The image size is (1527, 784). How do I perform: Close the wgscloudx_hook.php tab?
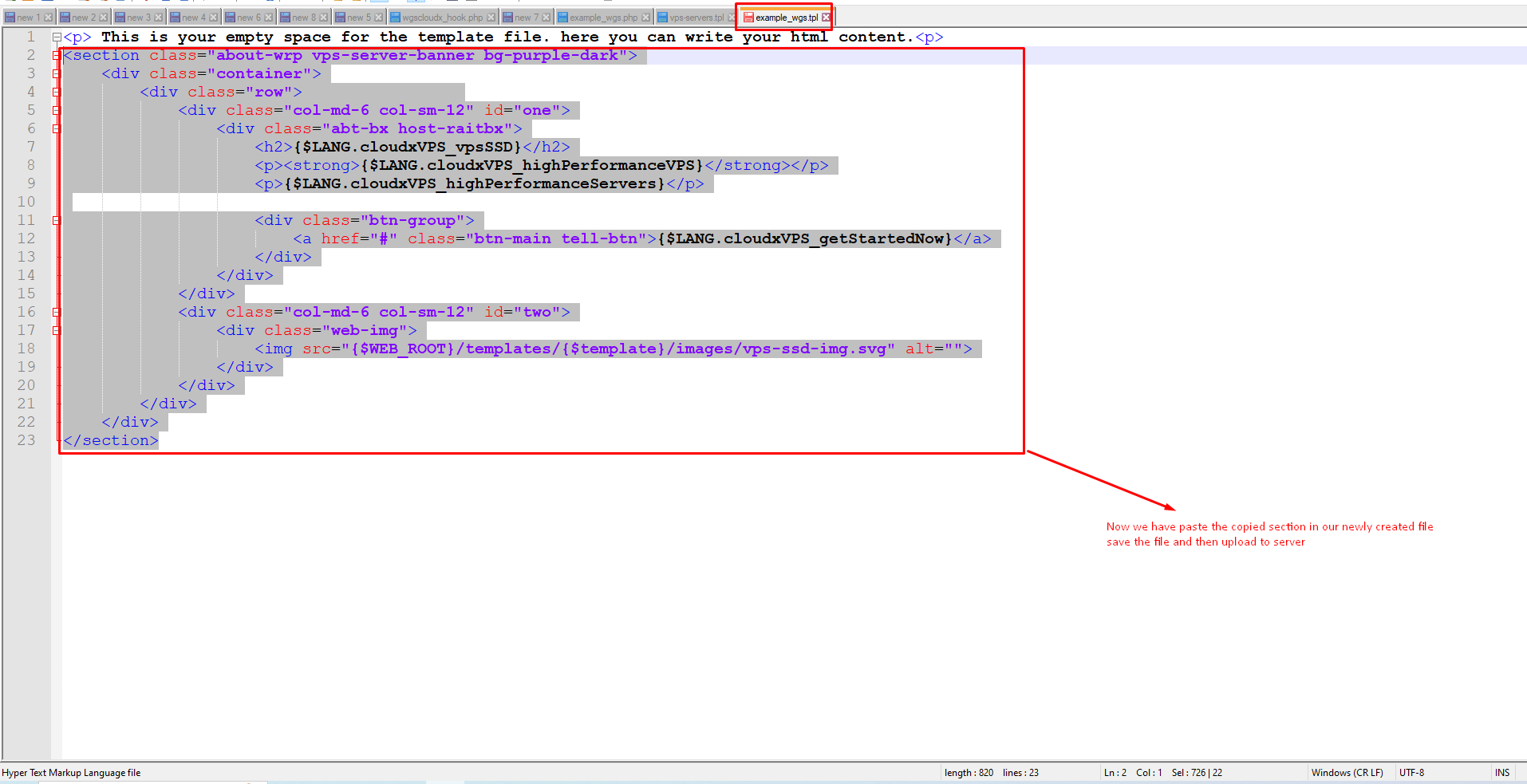pyautogui.click(x=491, y=18)
